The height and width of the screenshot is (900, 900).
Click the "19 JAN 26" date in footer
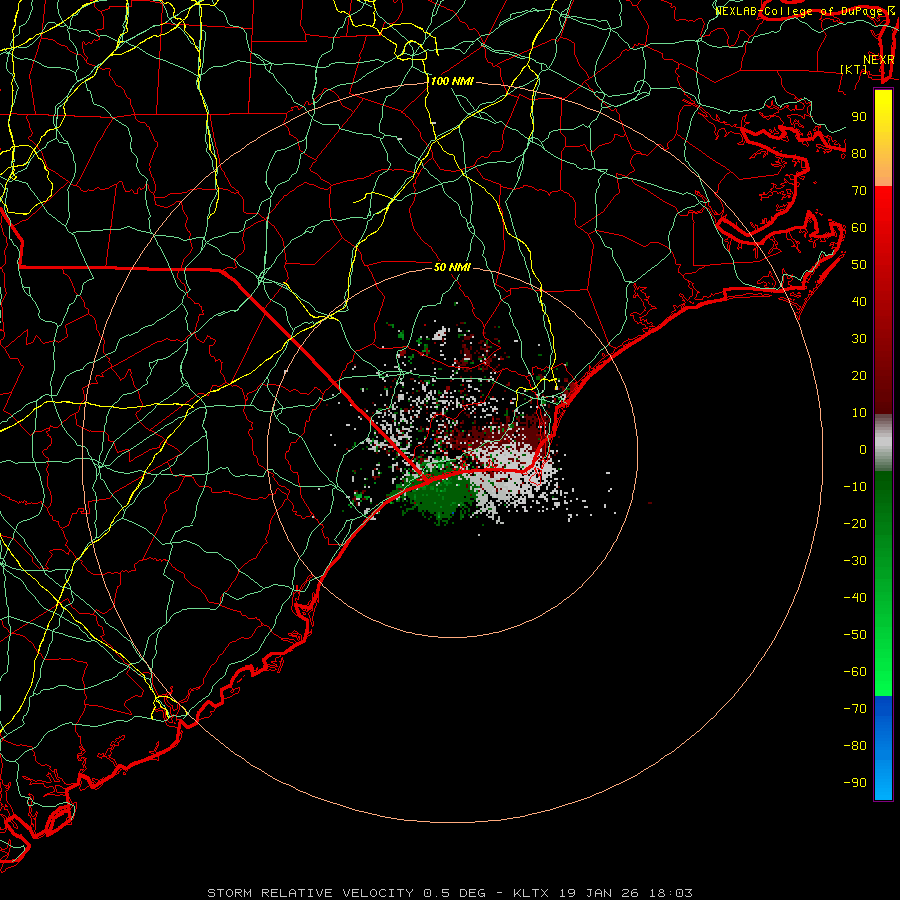point(600,893)
